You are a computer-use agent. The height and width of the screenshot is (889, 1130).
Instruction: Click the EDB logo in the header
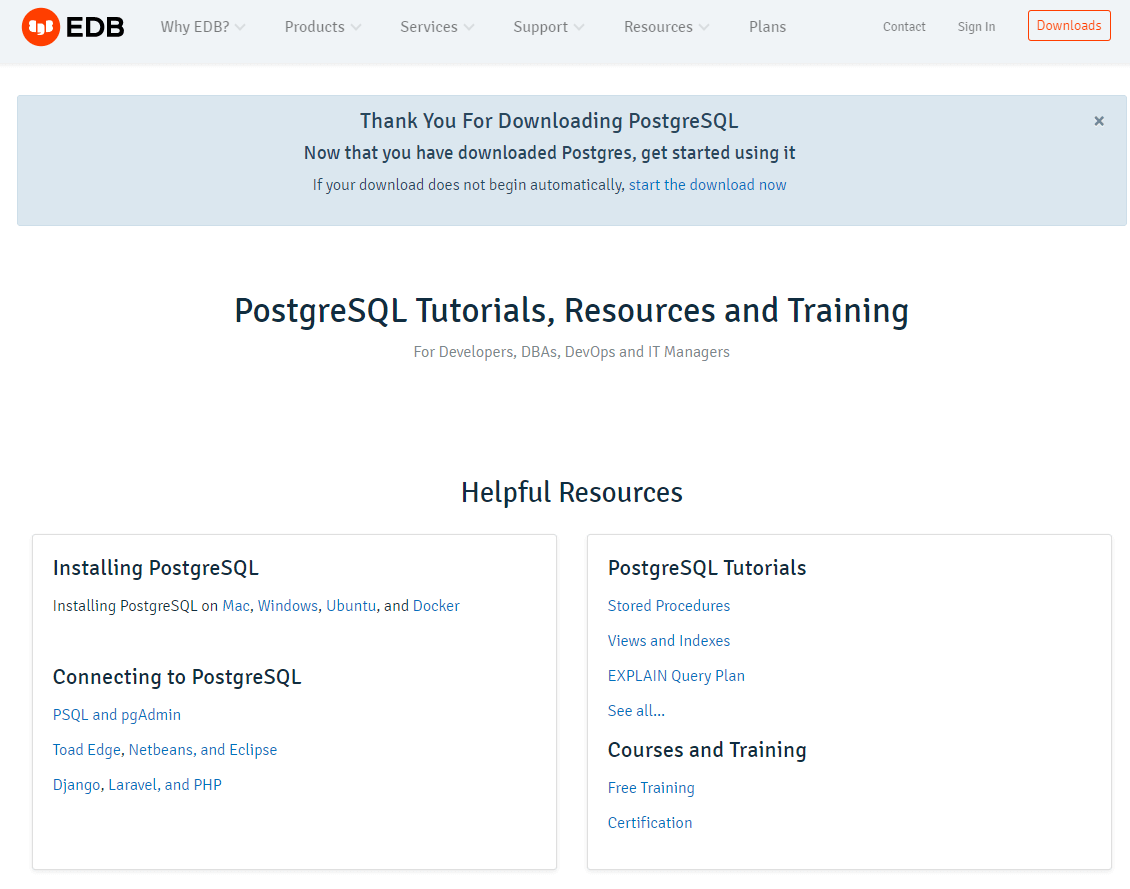pyautogui.click(x=73, y=27)
